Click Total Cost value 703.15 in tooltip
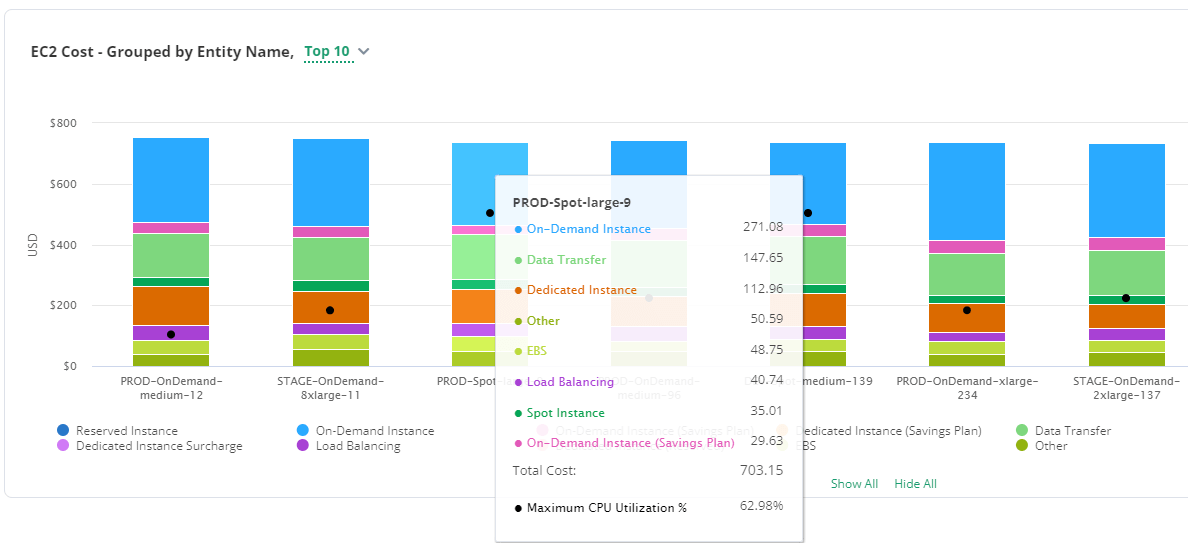 pos(761,470)
